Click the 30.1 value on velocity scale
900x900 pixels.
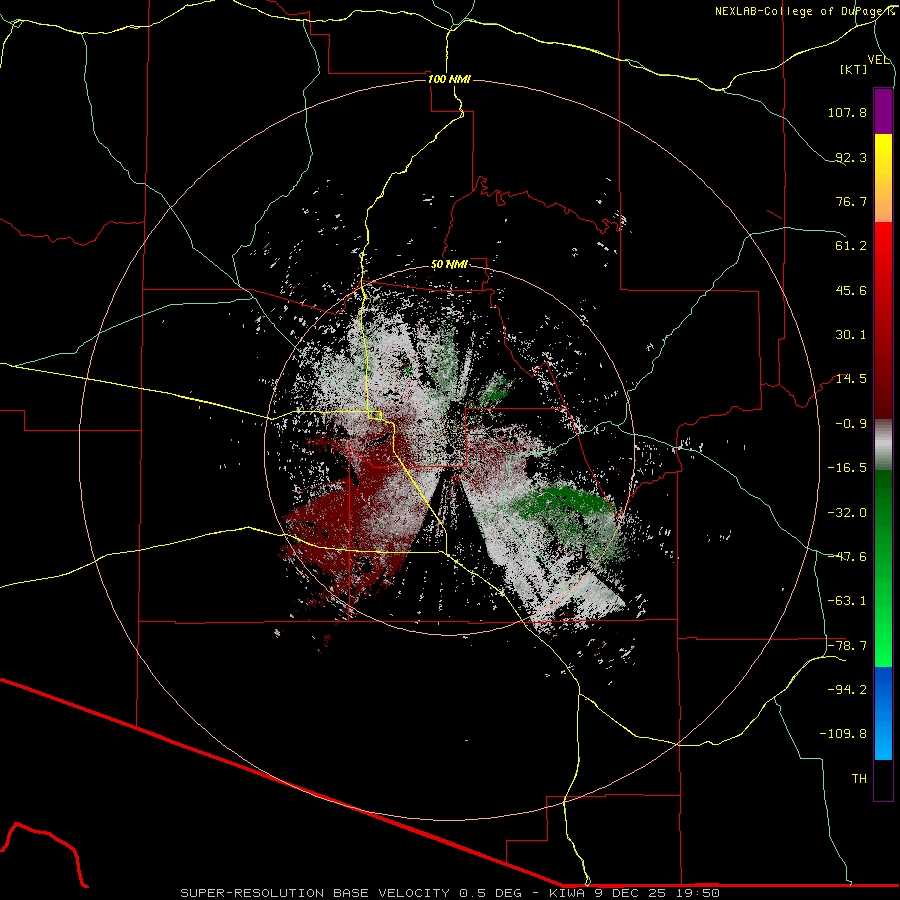click(x=851, y=335)
